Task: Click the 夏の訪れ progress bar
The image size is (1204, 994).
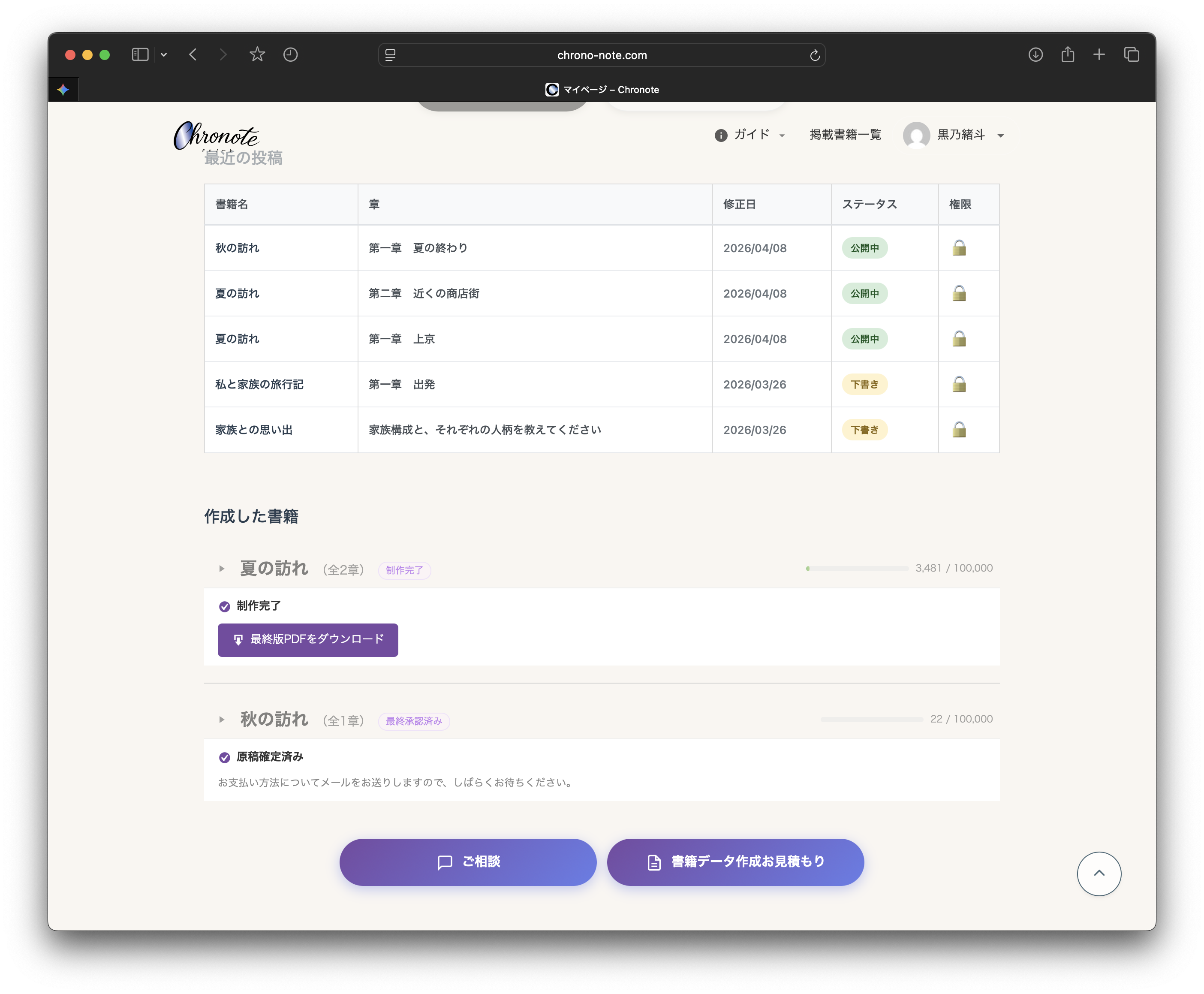Action: click(x=857, y=569)
